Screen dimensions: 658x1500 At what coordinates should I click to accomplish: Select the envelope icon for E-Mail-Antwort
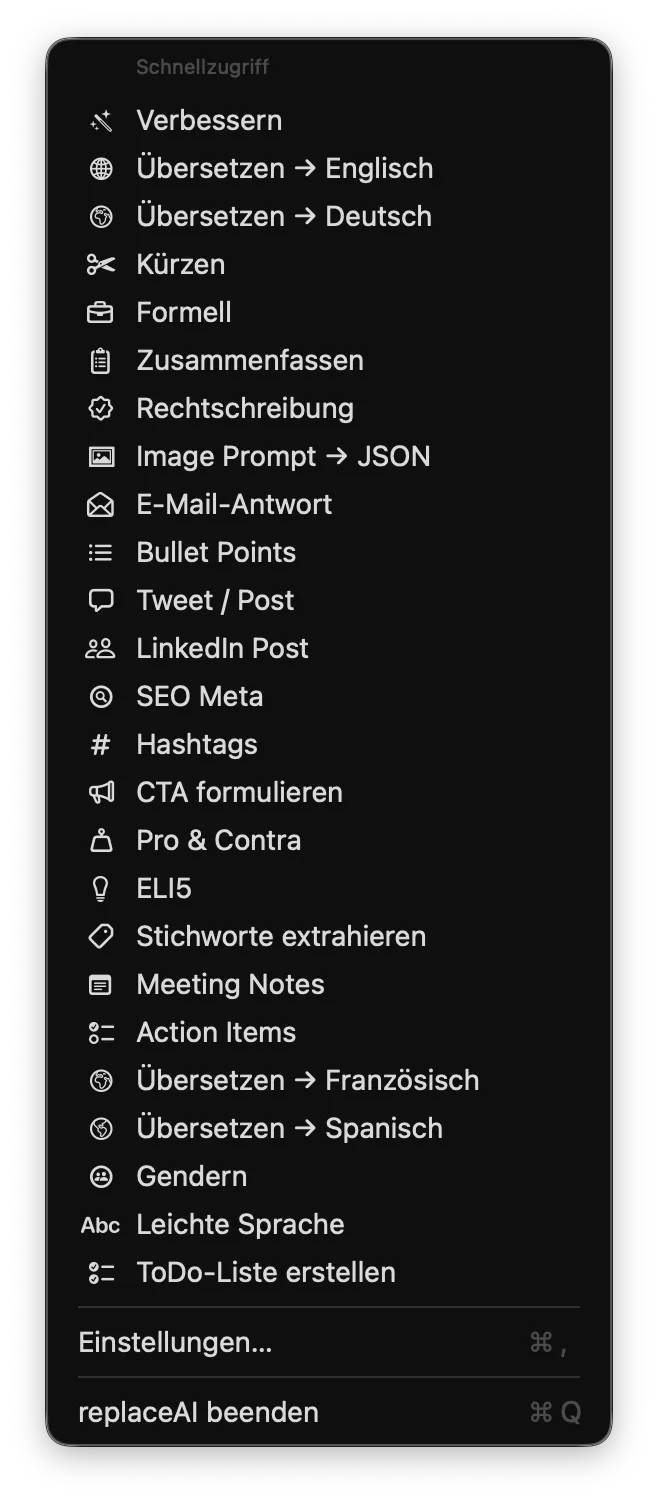100,504
